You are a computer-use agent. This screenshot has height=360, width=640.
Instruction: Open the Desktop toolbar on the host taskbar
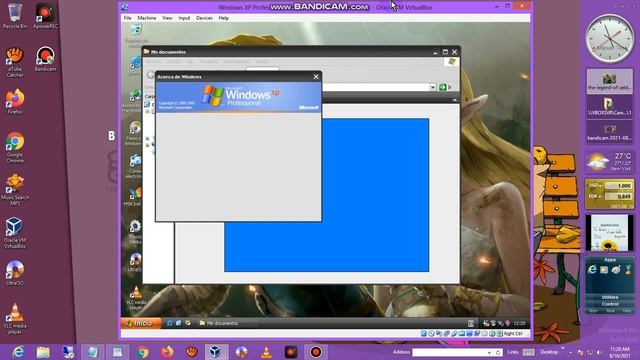[549, 352]
